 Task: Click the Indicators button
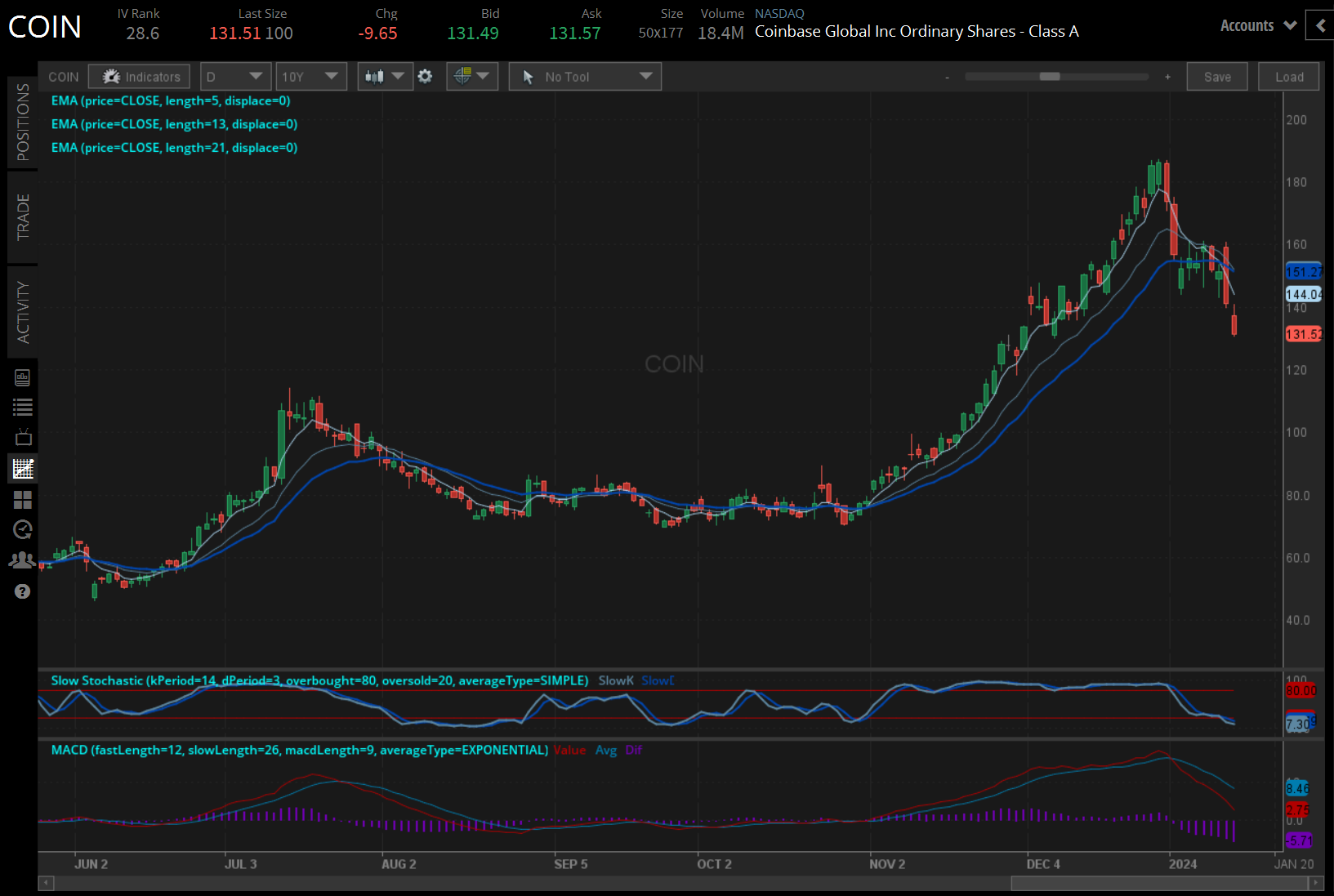point(140,77)
